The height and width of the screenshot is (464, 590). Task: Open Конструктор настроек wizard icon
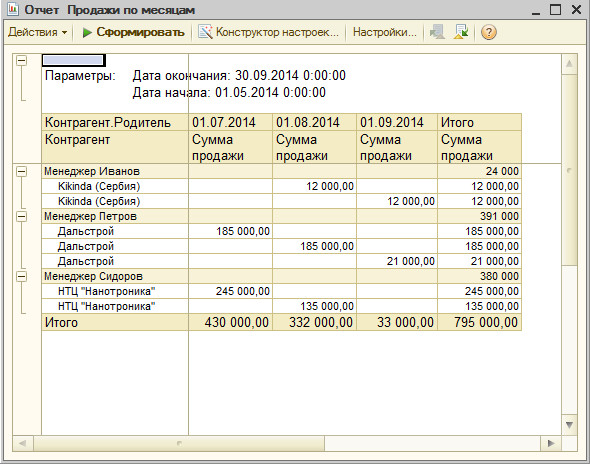tap(205, 32)
